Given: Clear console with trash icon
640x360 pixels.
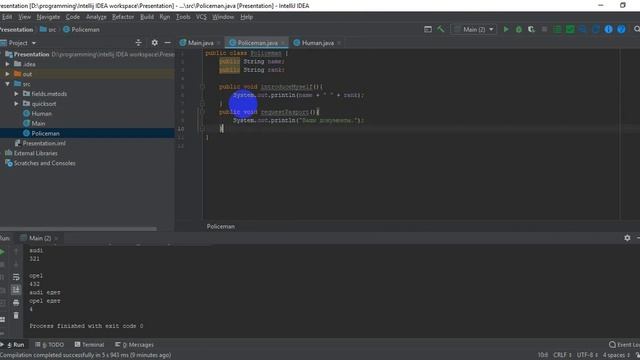Looking at the screenshot, I should [16, 316].
